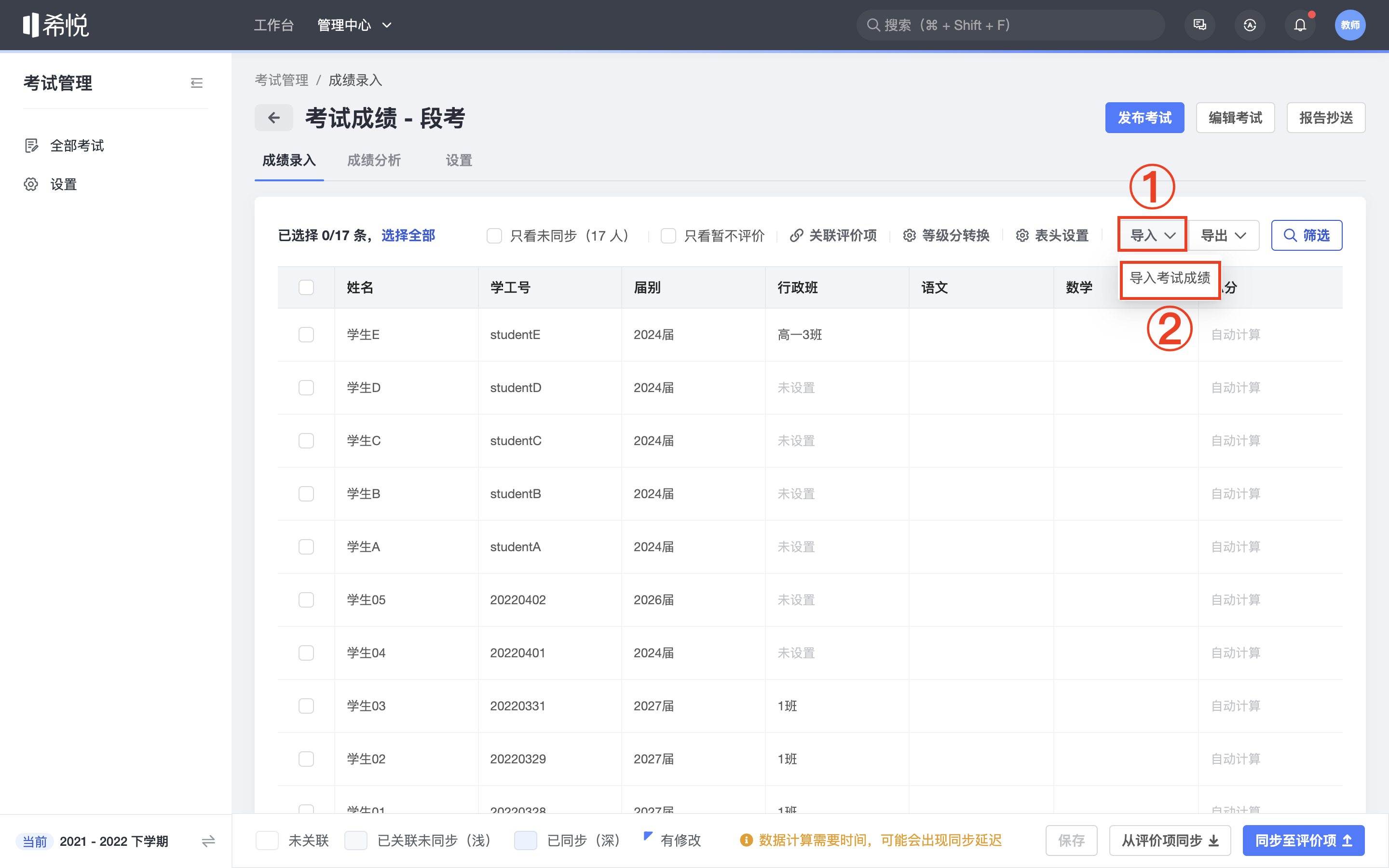
Task: Click the 发布考试 button
Action: (x=1144, y=118)
